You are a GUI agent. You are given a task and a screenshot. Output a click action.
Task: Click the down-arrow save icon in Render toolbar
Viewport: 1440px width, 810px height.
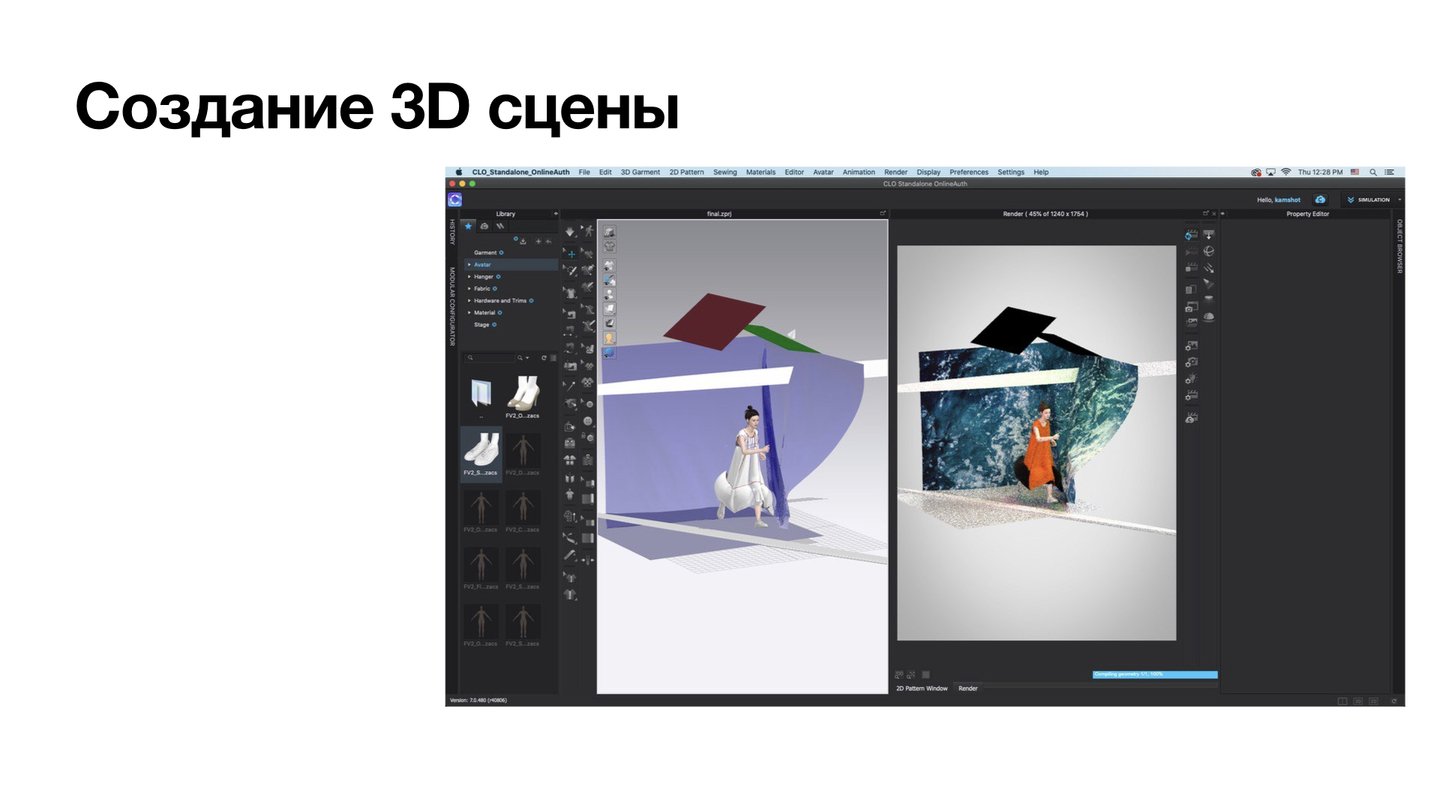pyautogui.click(x=1209, y=235)
